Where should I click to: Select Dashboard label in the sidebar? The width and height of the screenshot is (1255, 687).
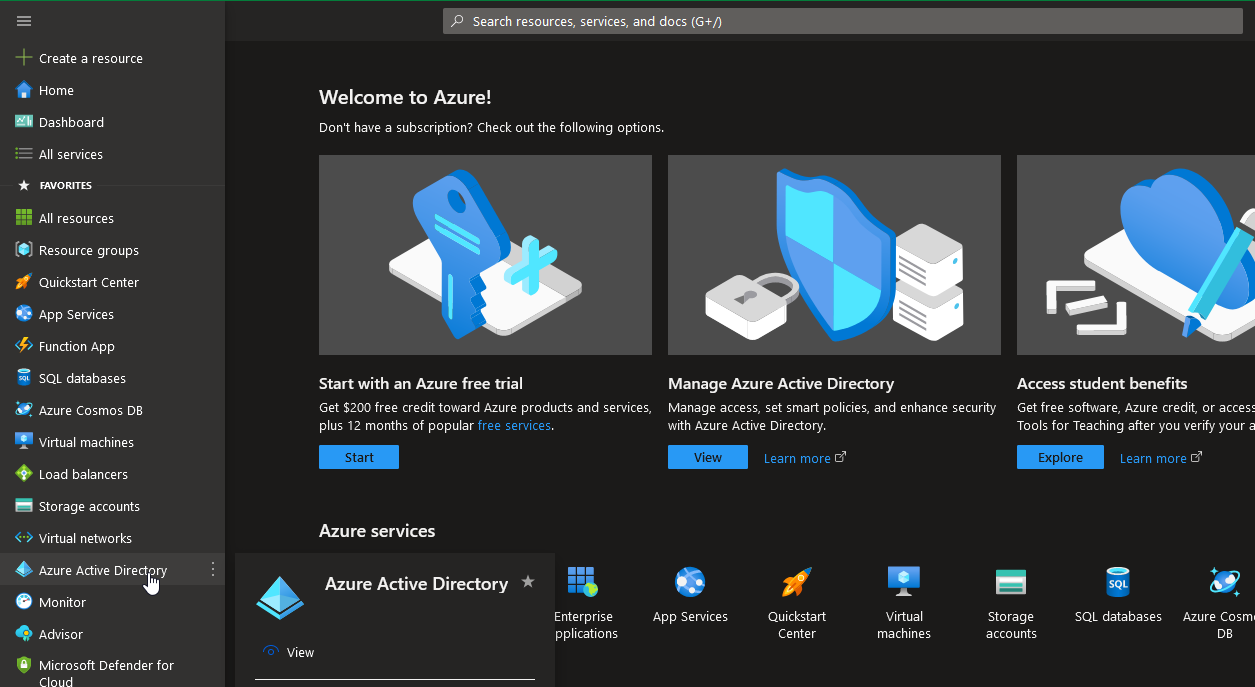pos(71,122)
